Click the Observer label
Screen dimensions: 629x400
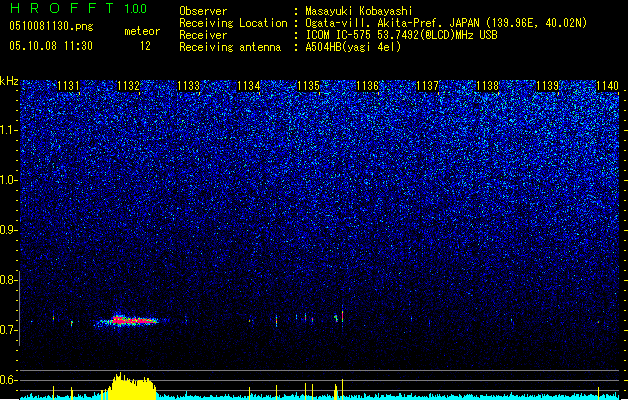pos(203,11)
